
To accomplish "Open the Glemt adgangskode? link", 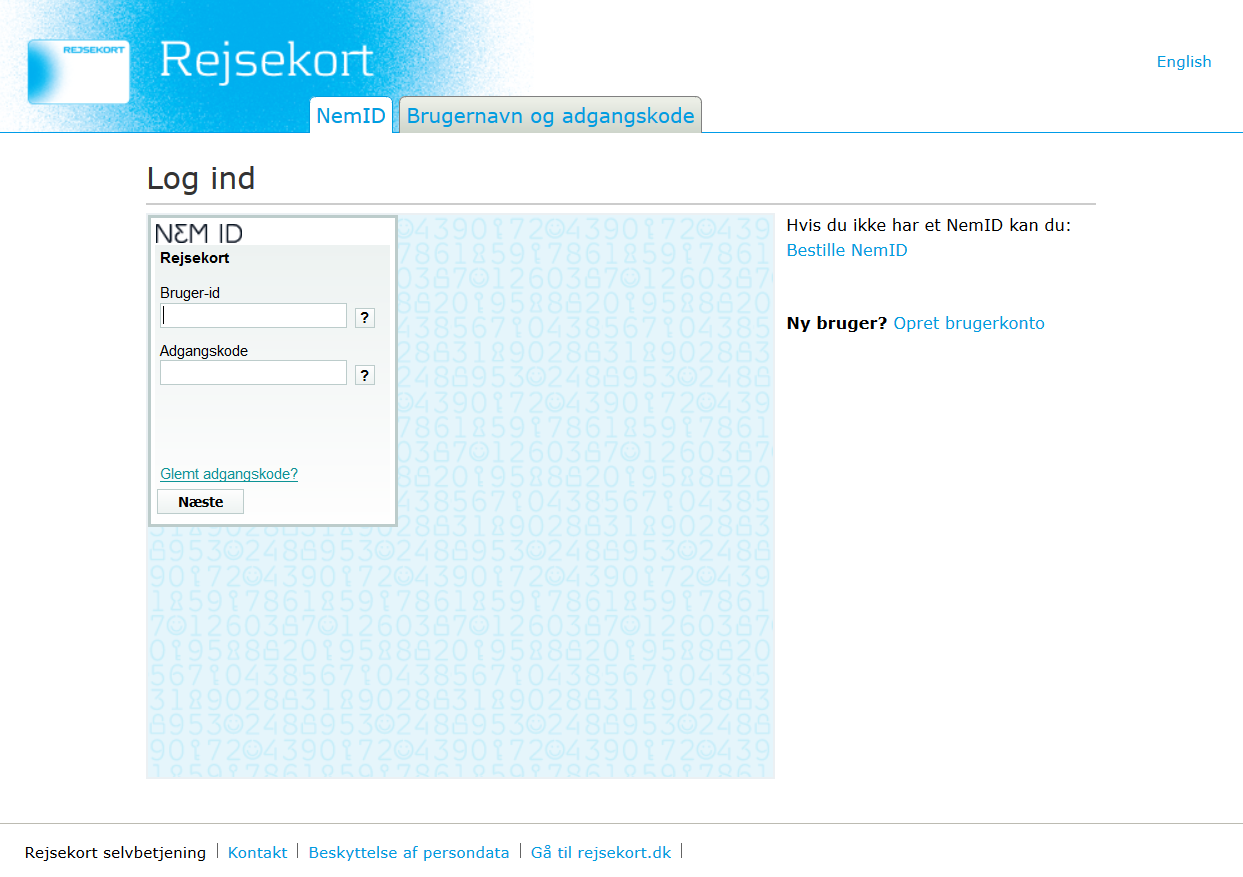I will (229, 474).
